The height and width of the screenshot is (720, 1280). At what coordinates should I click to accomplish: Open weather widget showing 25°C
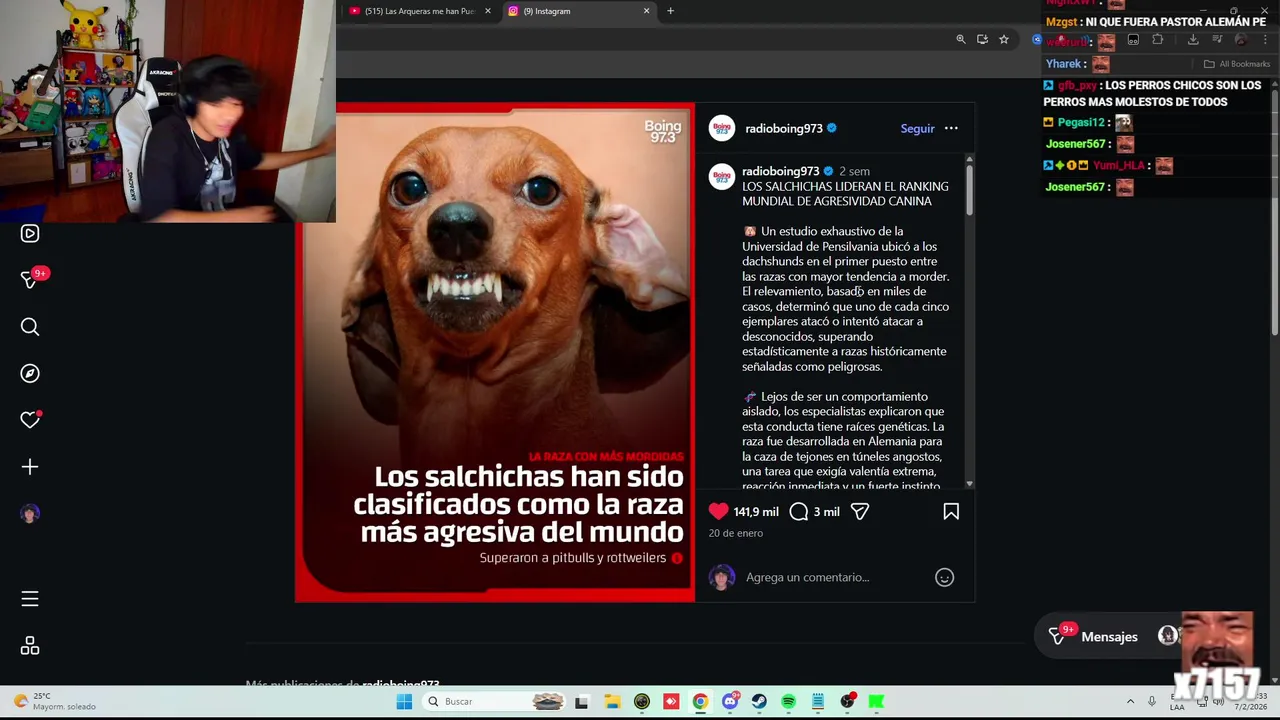(55, 701)
